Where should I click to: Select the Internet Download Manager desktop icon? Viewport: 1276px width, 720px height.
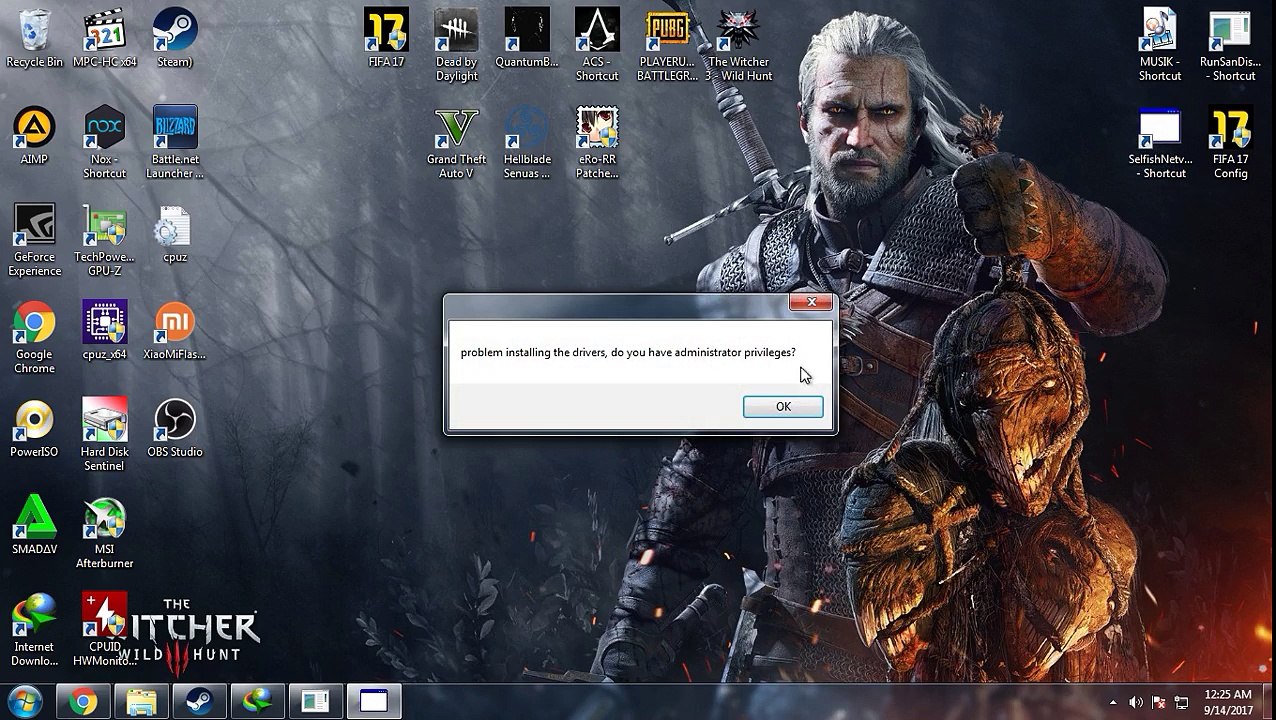pyautogui.click(x=34, y=630)
